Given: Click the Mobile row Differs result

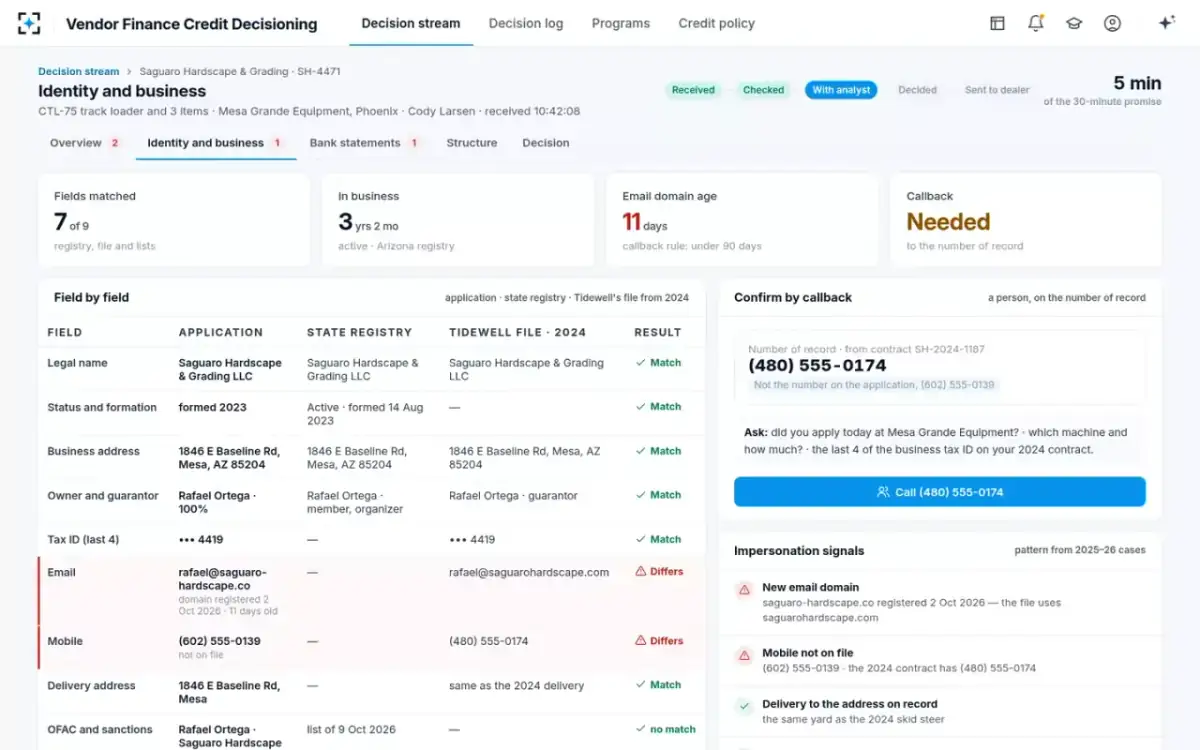Looking at the screenshot, I should point(659,641).
